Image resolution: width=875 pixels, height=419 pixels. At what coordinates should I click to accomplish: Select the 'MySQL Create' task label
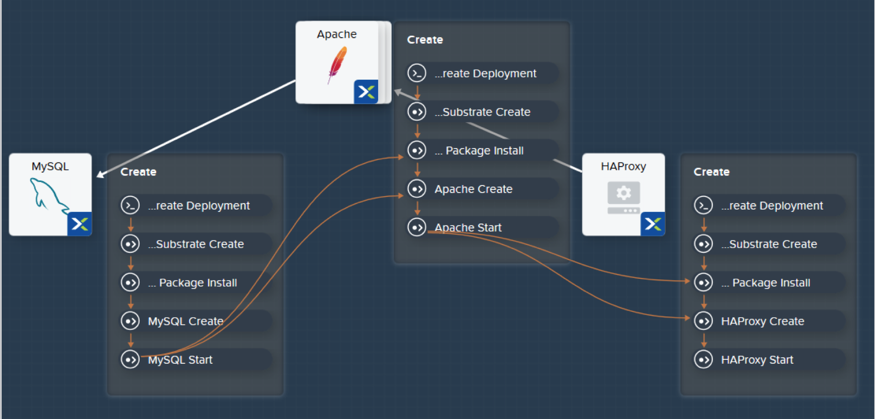185,321
